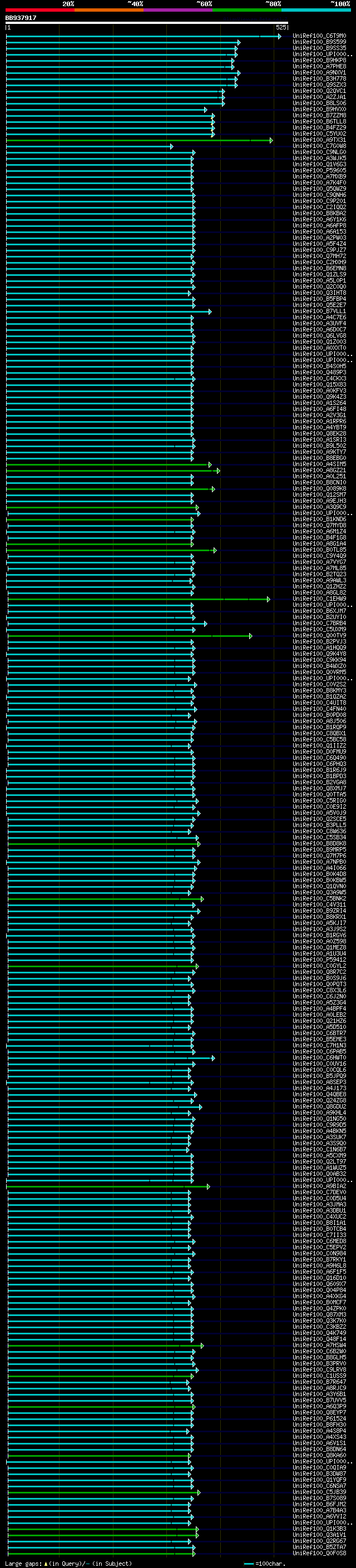The image size is (356, 1568).
Task: Click the purple ~60% legend bar
Action: click(179, 10)
